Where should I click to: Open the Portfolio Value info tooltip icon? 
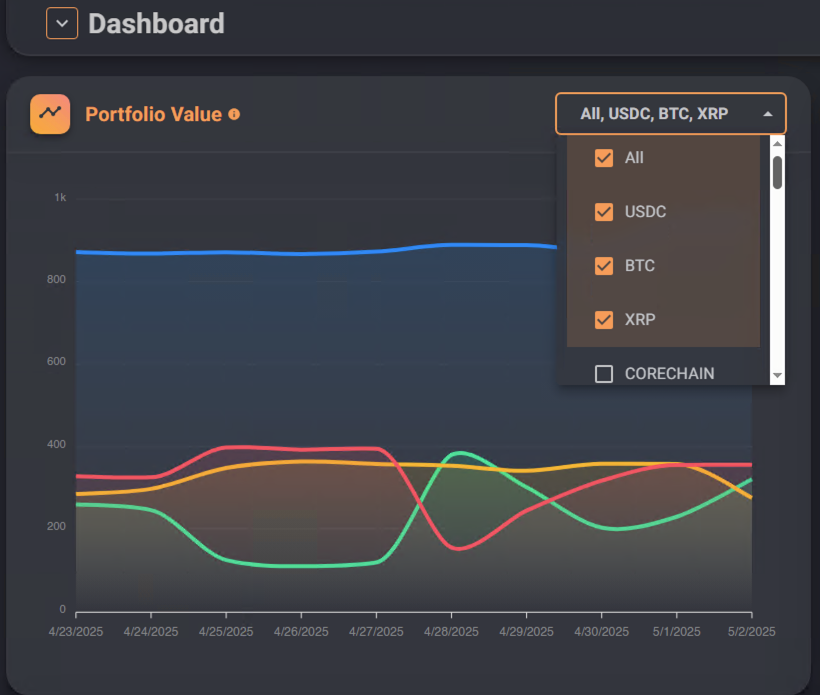(234, 114)
